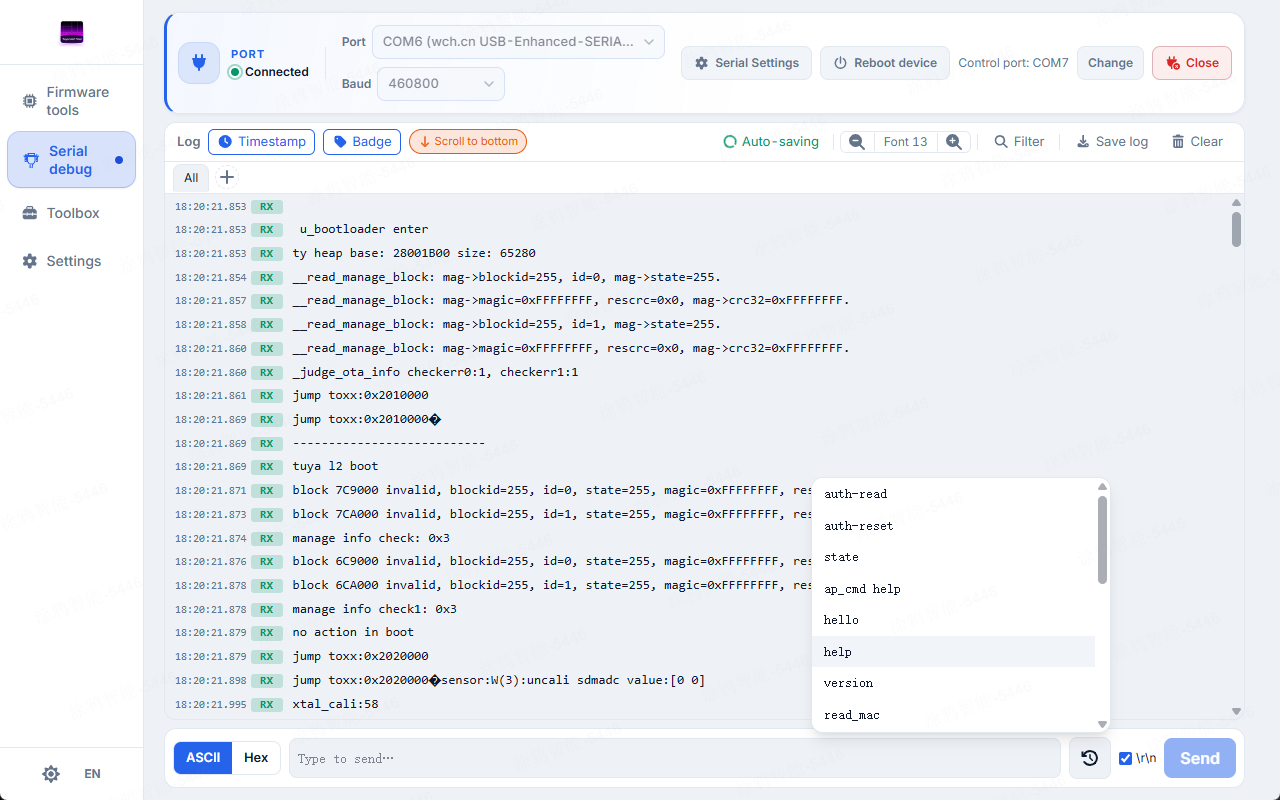Clear the log output
The image size is (1280, 800).
(1197, 142)
